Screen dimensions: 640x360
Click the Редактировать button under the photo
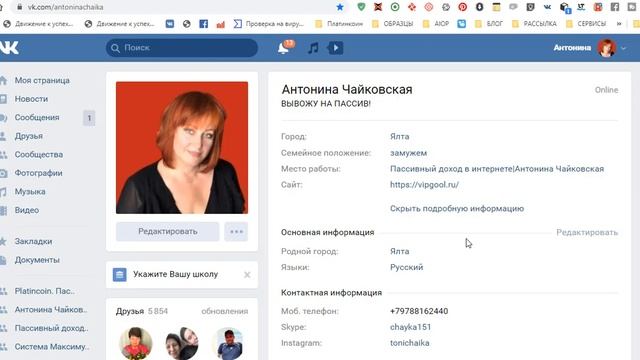click(x=167, y=231)
